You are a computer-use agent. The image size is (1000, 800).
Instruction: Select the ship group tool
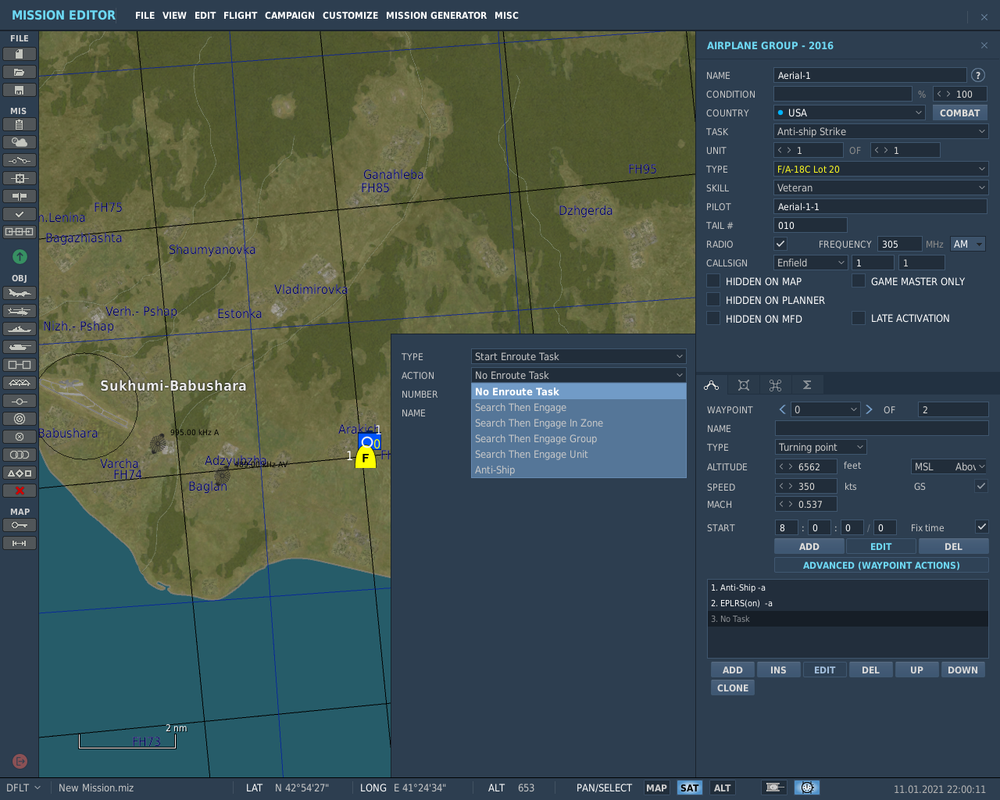click(x=19, y=329)
